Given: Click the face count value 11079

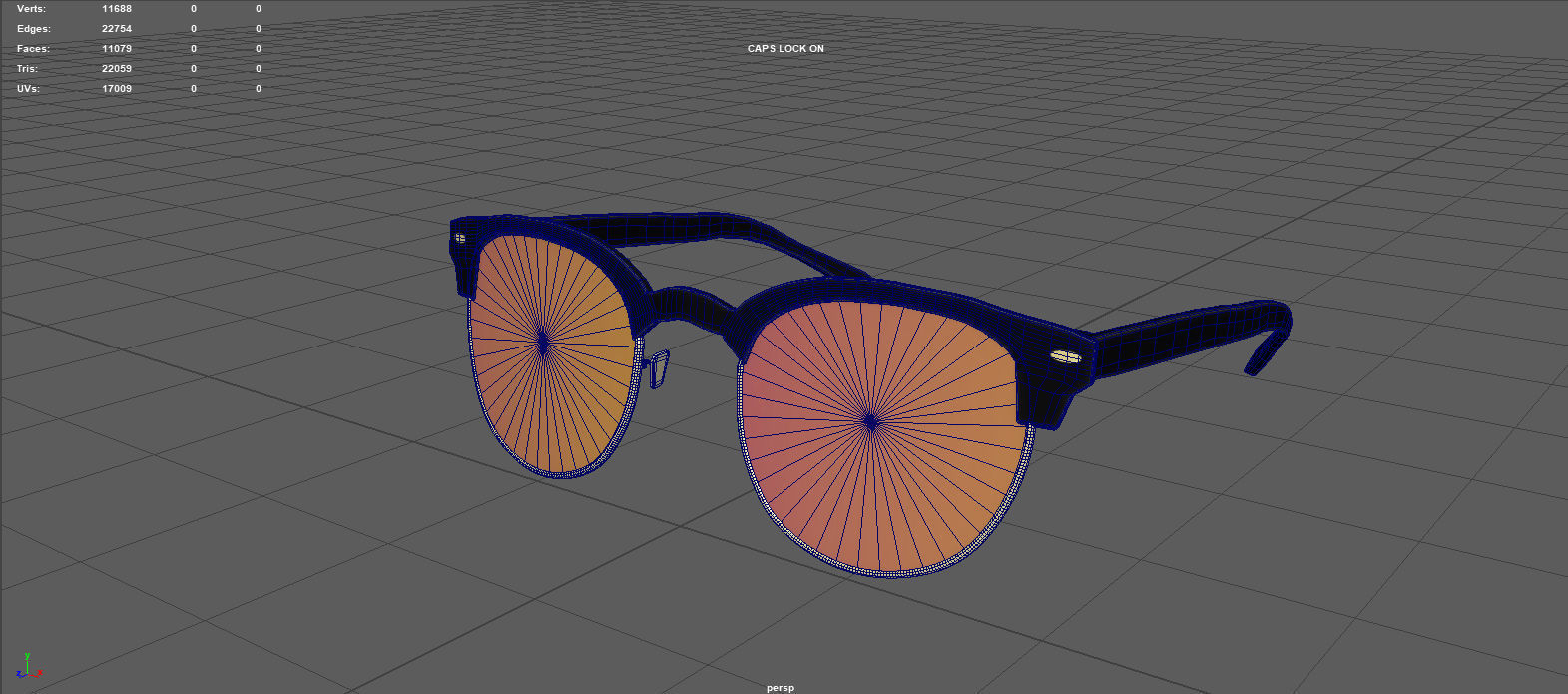Looking at the screenshot, I should pos(117,49).
